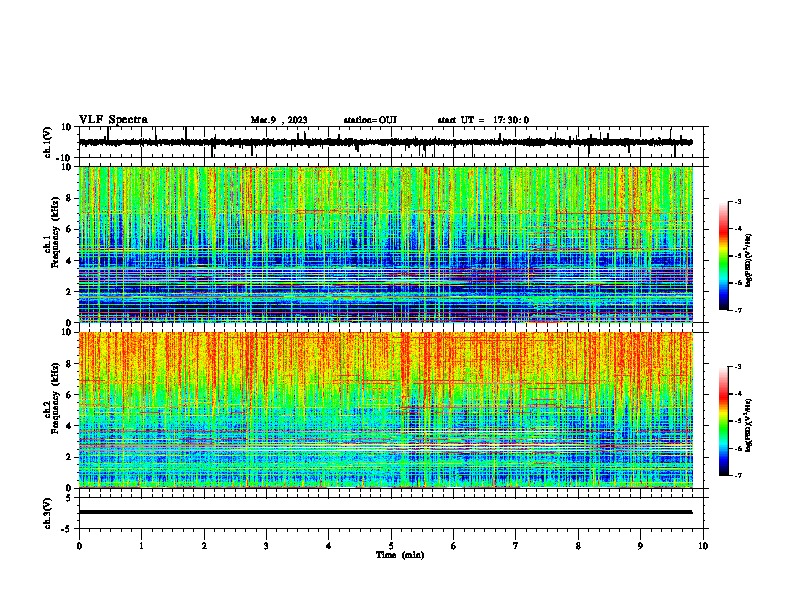The height and width of the screenshot is (612, 792).
Task: Click the ch.1(V) waveform axis label
Action: coord(48,142)
